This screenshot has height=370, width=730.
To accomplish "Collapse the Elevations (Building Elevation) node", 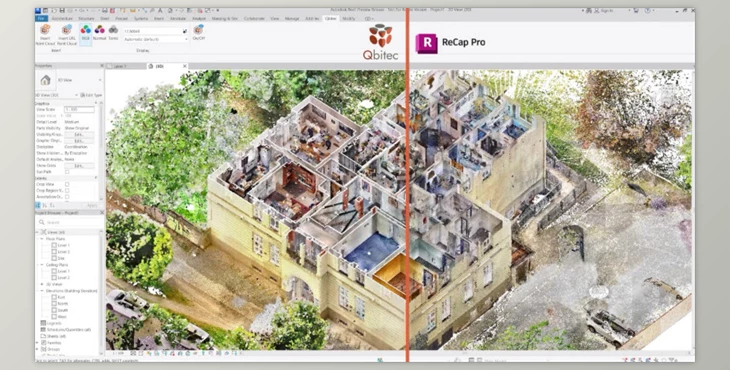I will point(43,290).
